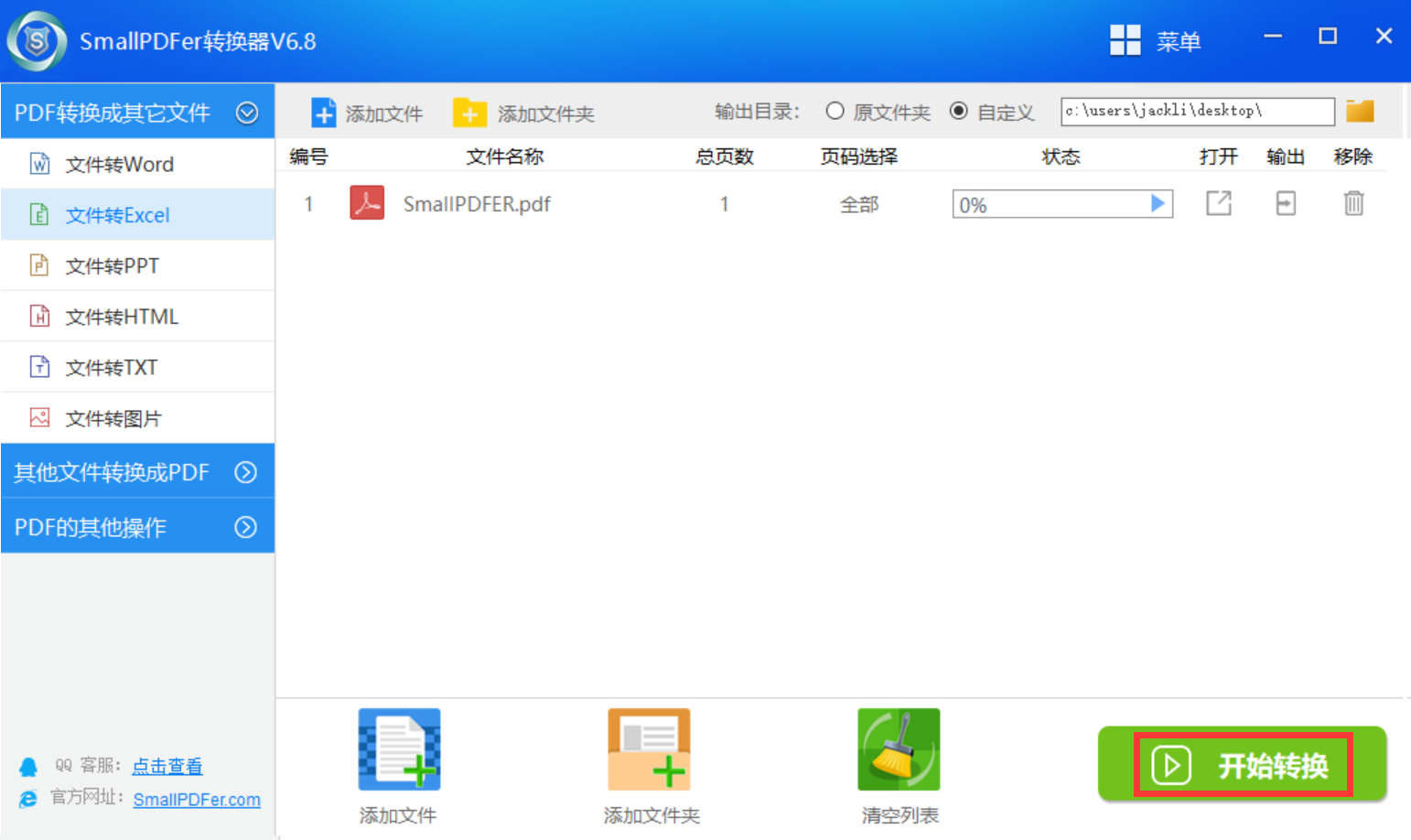Screen dimensions: 1411x840
Task: Click the 文件名称 column header
Action: [x=505, y=156]
